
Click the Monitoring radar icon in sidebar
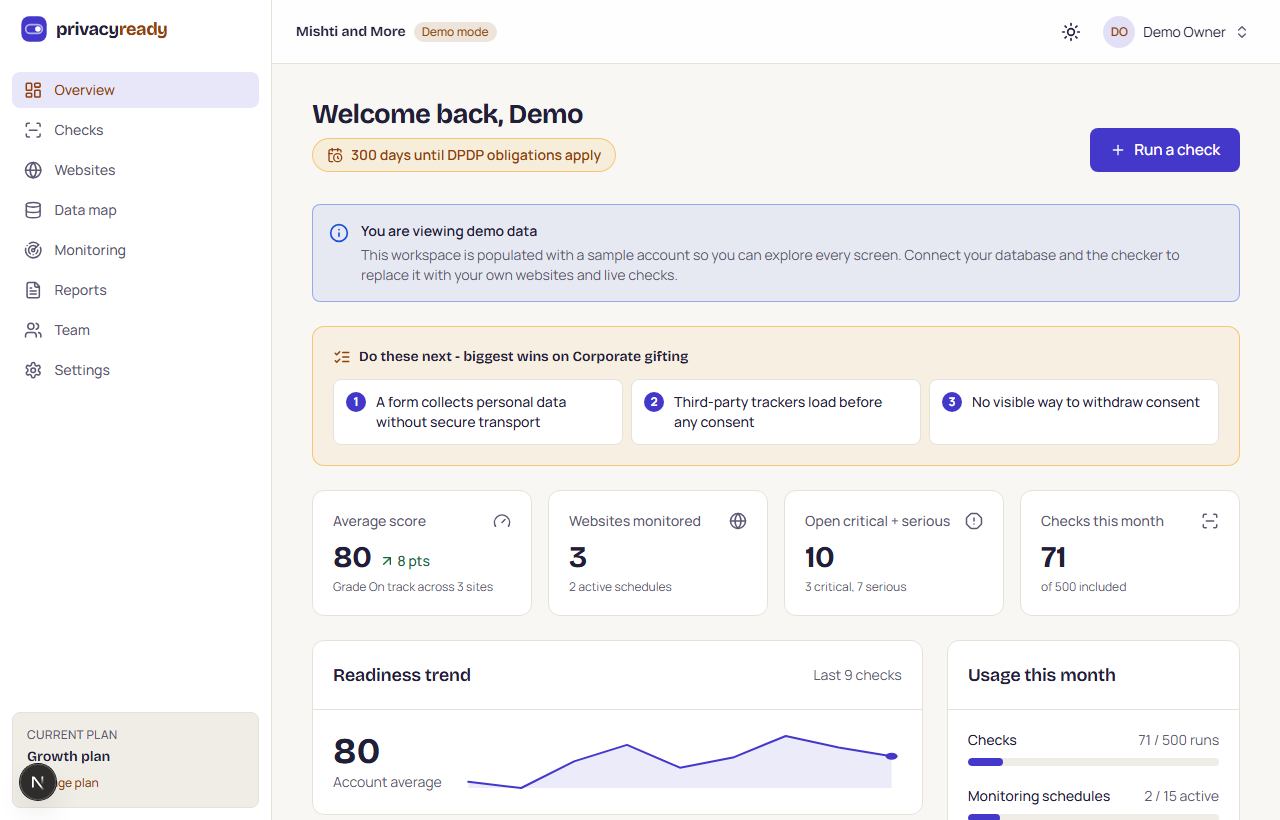[x=33, y=250]
